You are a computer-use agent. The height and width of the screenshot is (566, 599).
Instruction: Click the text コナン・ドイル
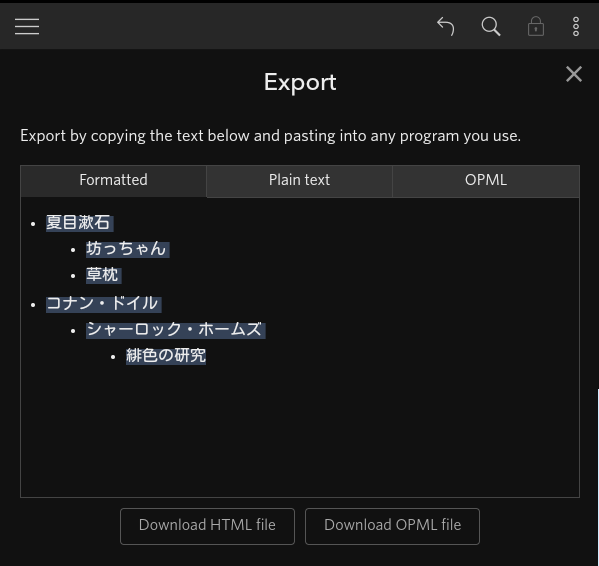[103, 304]
